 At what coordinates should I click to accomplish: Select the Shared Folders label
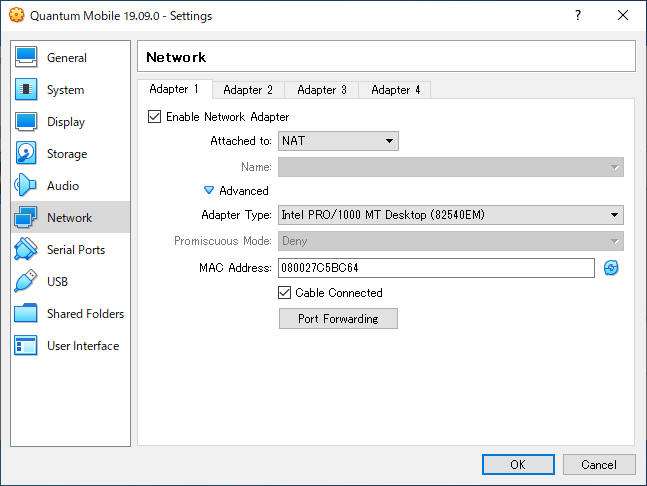tap(85, 314)
